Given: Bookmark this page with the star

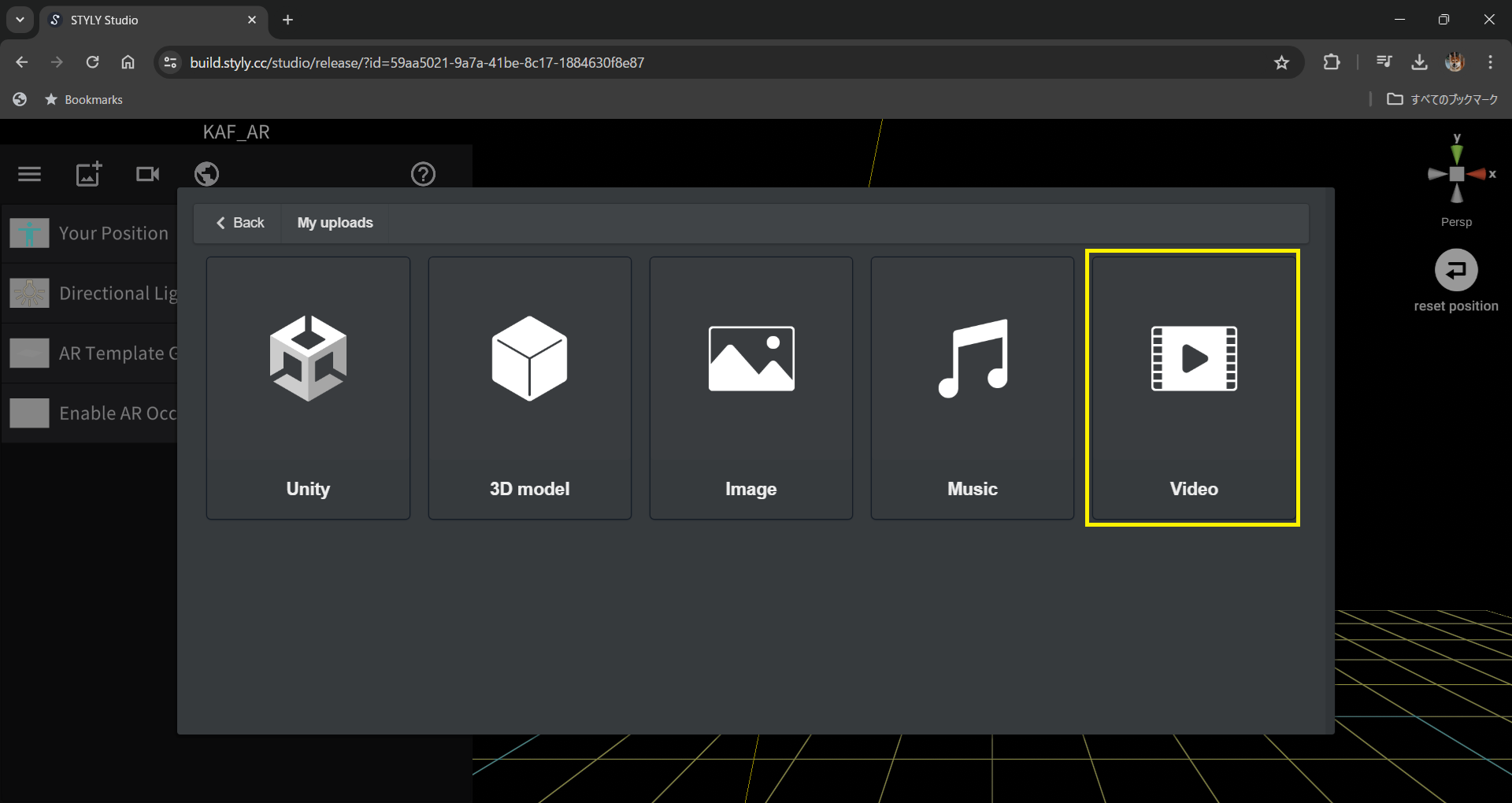Looking at the screenshot, I should tap(1282, 62).
